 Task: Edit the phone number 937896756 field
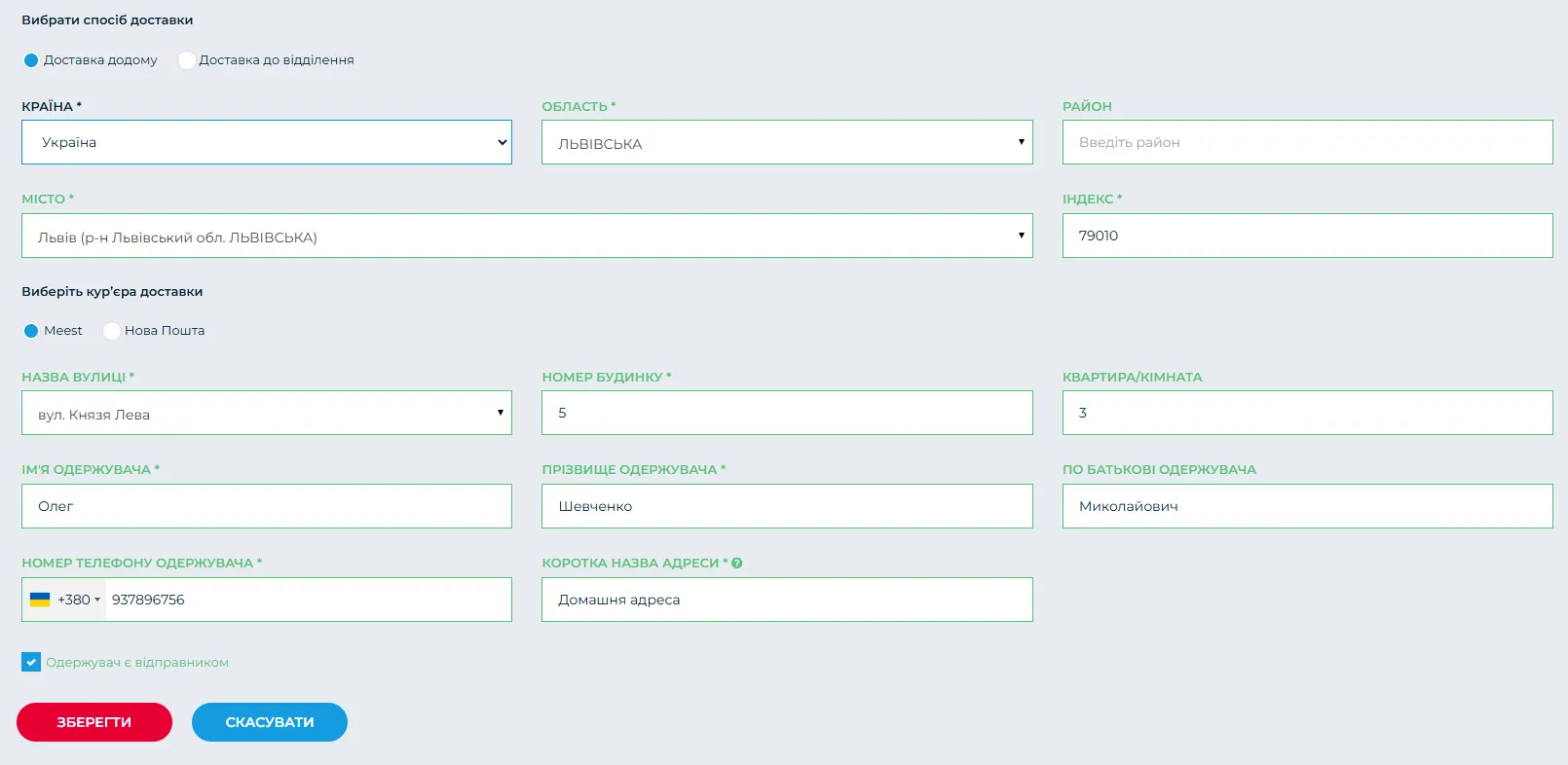tap(307, 600)
